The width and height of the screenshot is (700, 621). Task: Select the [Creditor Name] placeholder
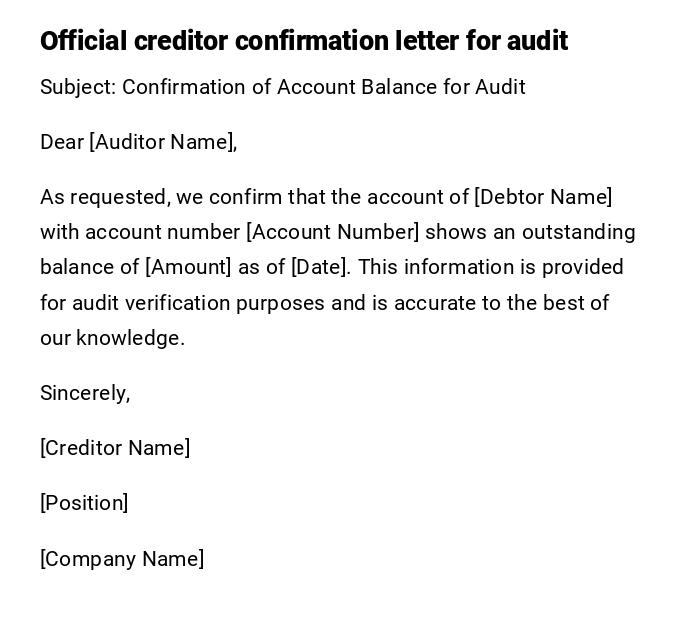(115, 448)
